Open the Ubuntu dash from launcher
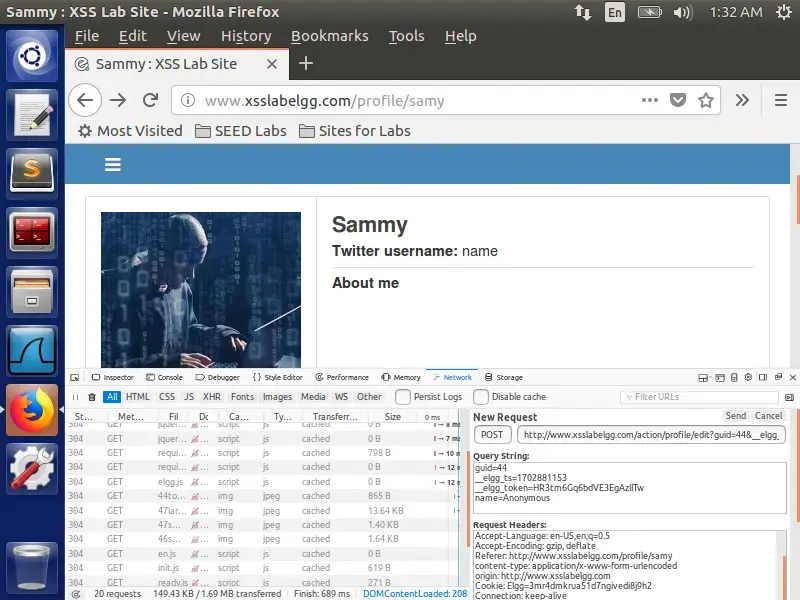Screen dimensions: 800x600 click(32, 55)
